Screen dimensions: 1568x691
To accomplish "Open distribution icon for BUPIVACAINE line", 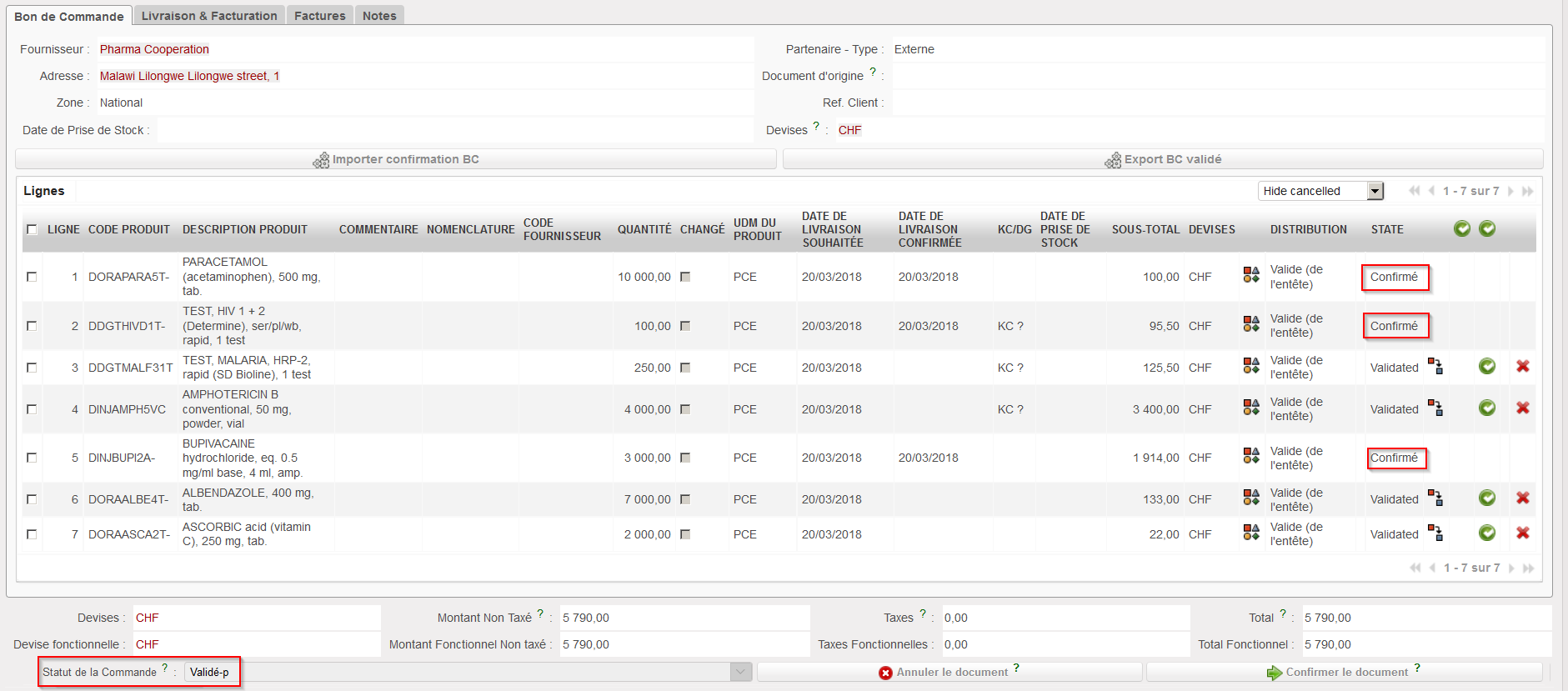I will (1251, 457).
